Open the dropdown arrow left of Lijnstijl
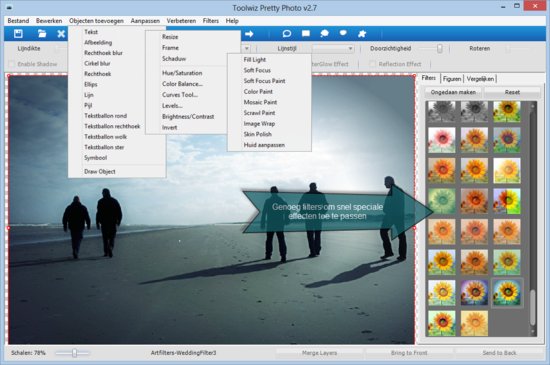The image size is (550, 365). point(247,48)
